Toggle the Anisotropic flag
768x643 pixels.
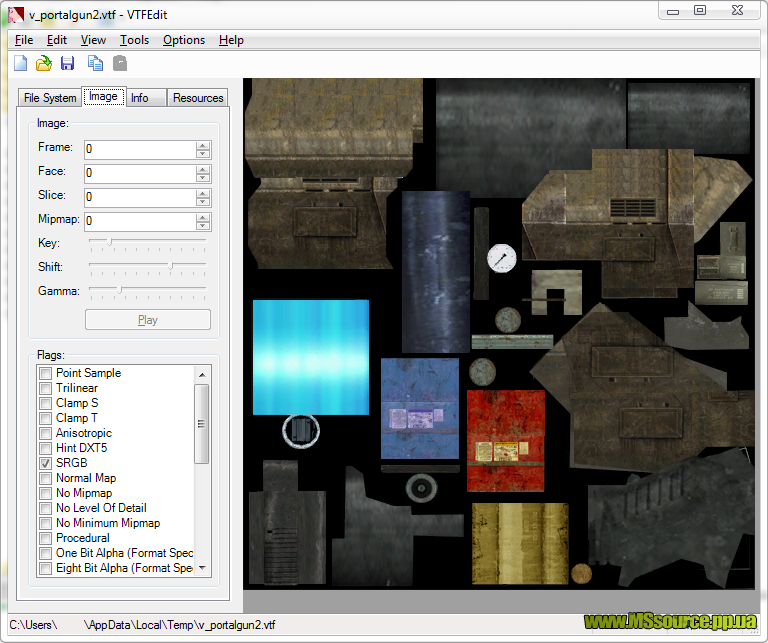click(x=46, y=433)
